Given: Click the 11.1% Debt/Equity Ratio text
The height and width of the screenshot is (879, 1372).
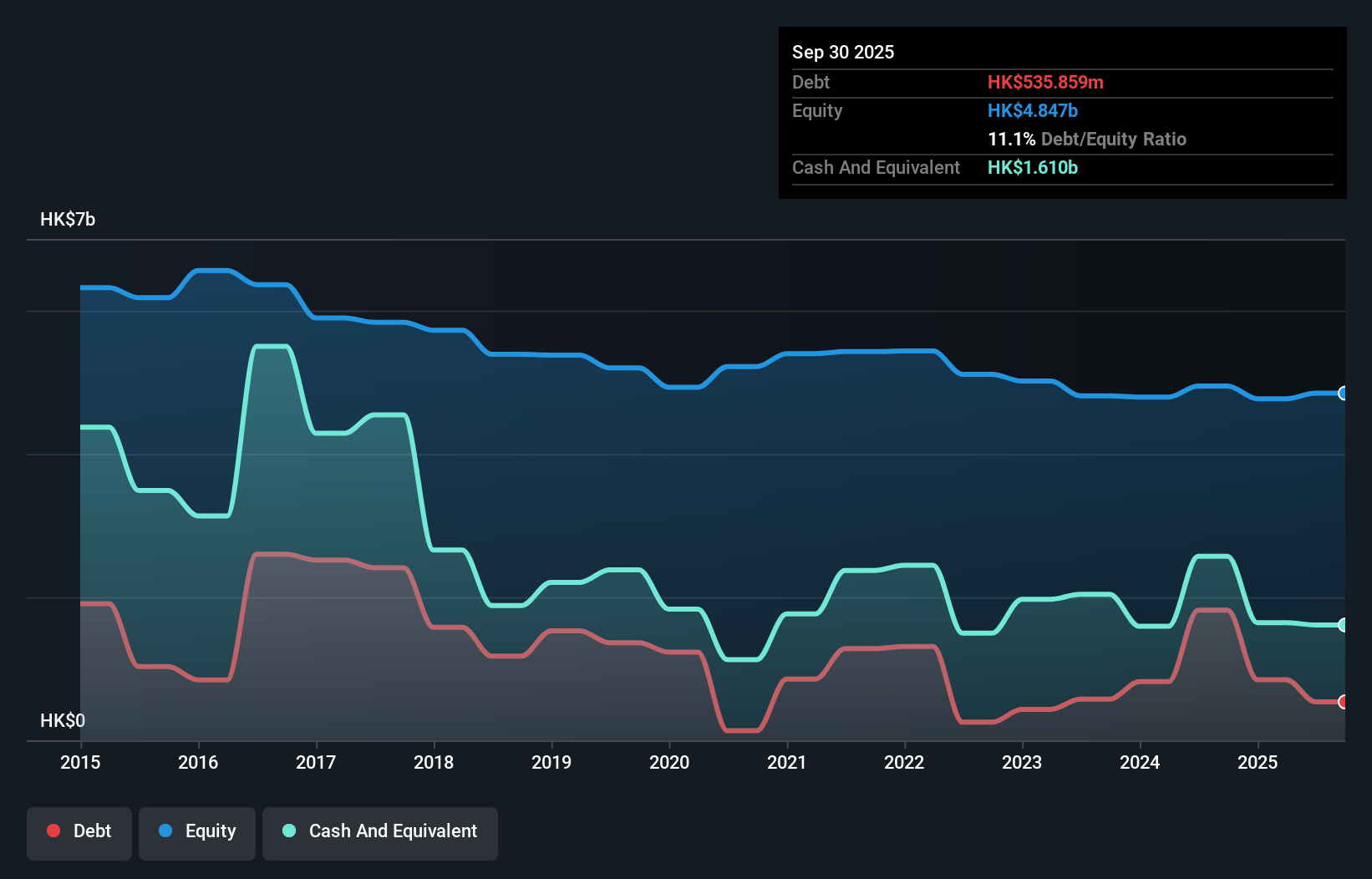Looking at the screenshot, I should (1087, 139).
